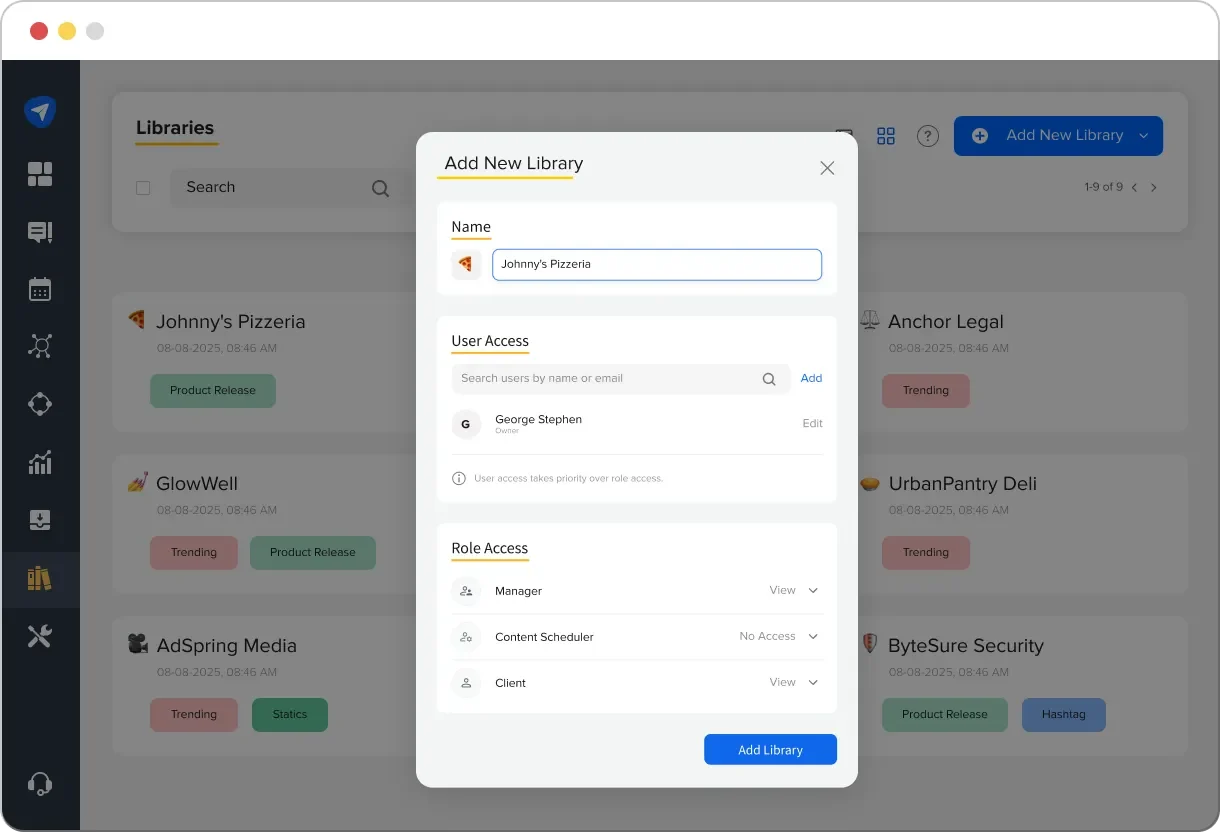Click the Add link in User Access

pyautogui.click(x=811, y=378)
